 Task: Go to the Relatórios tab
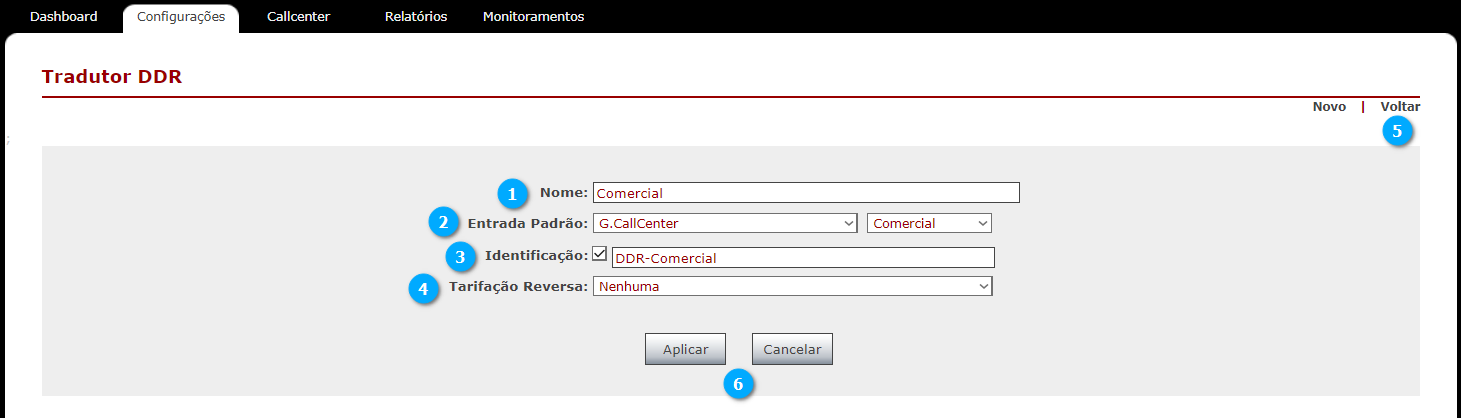[416, 17]
